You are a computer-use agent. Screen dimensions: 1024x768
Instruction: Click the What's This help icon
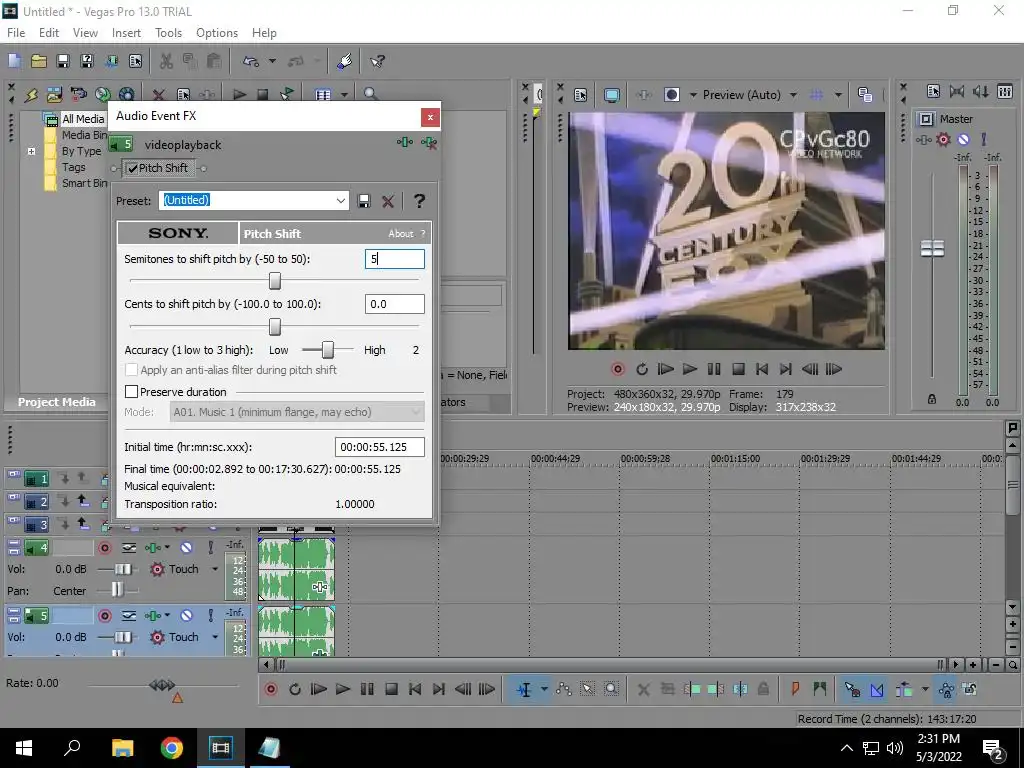tap(377, 61)
